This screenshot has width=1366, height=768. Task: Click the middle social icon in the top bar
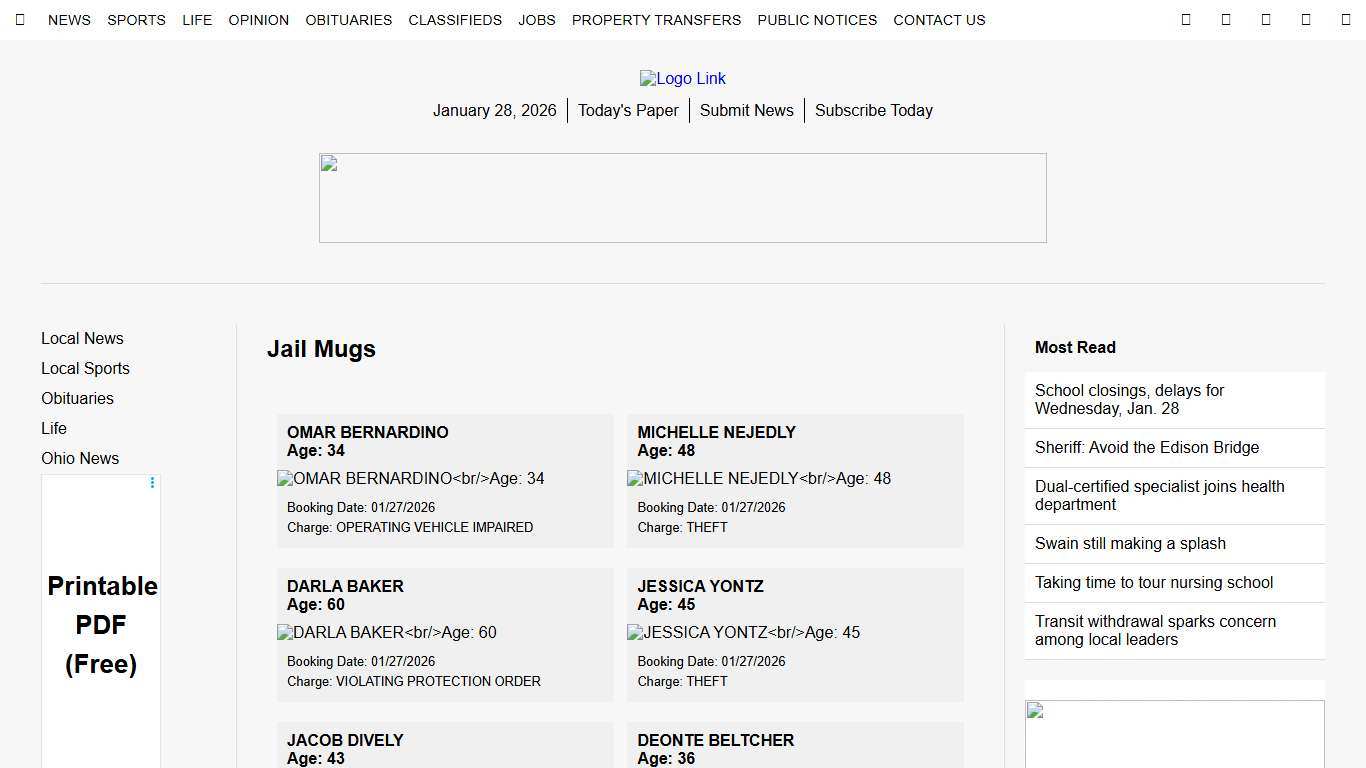click(x=1266, y=19)
